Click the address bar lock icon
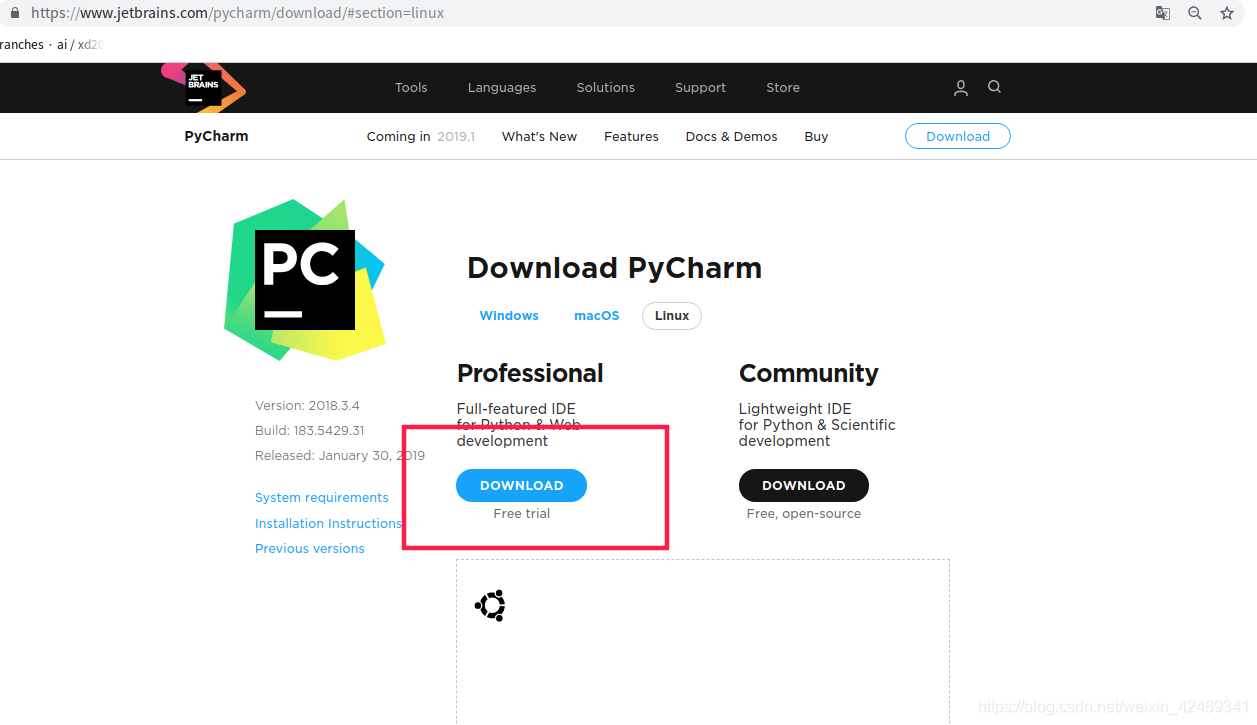This screenshot has width=1257, height=725. pyautogui.click(x=14, y=13)
